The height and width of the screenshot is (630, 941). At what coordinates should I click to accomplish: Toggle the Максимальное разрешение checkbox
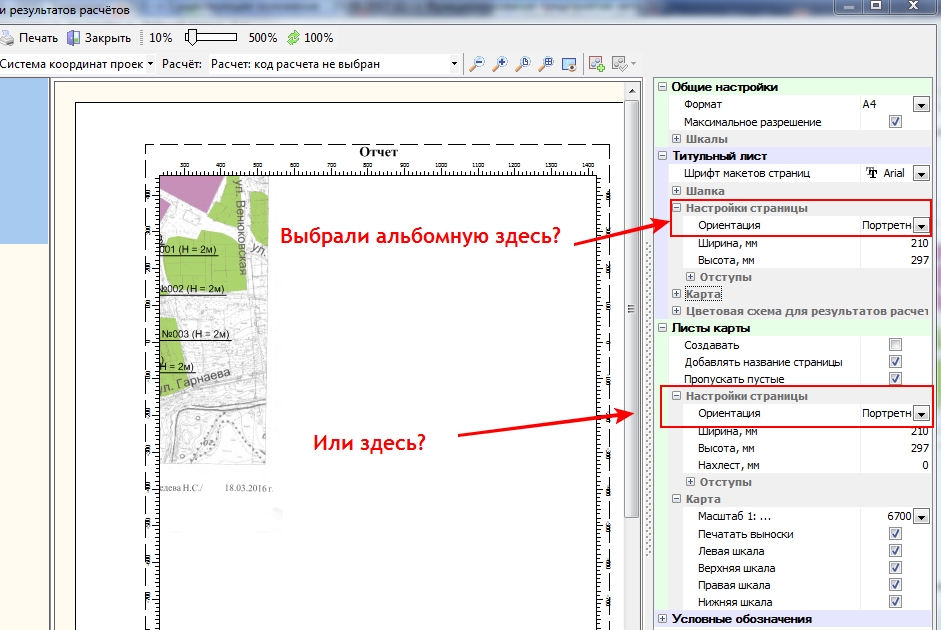click(x=895, y=122)
